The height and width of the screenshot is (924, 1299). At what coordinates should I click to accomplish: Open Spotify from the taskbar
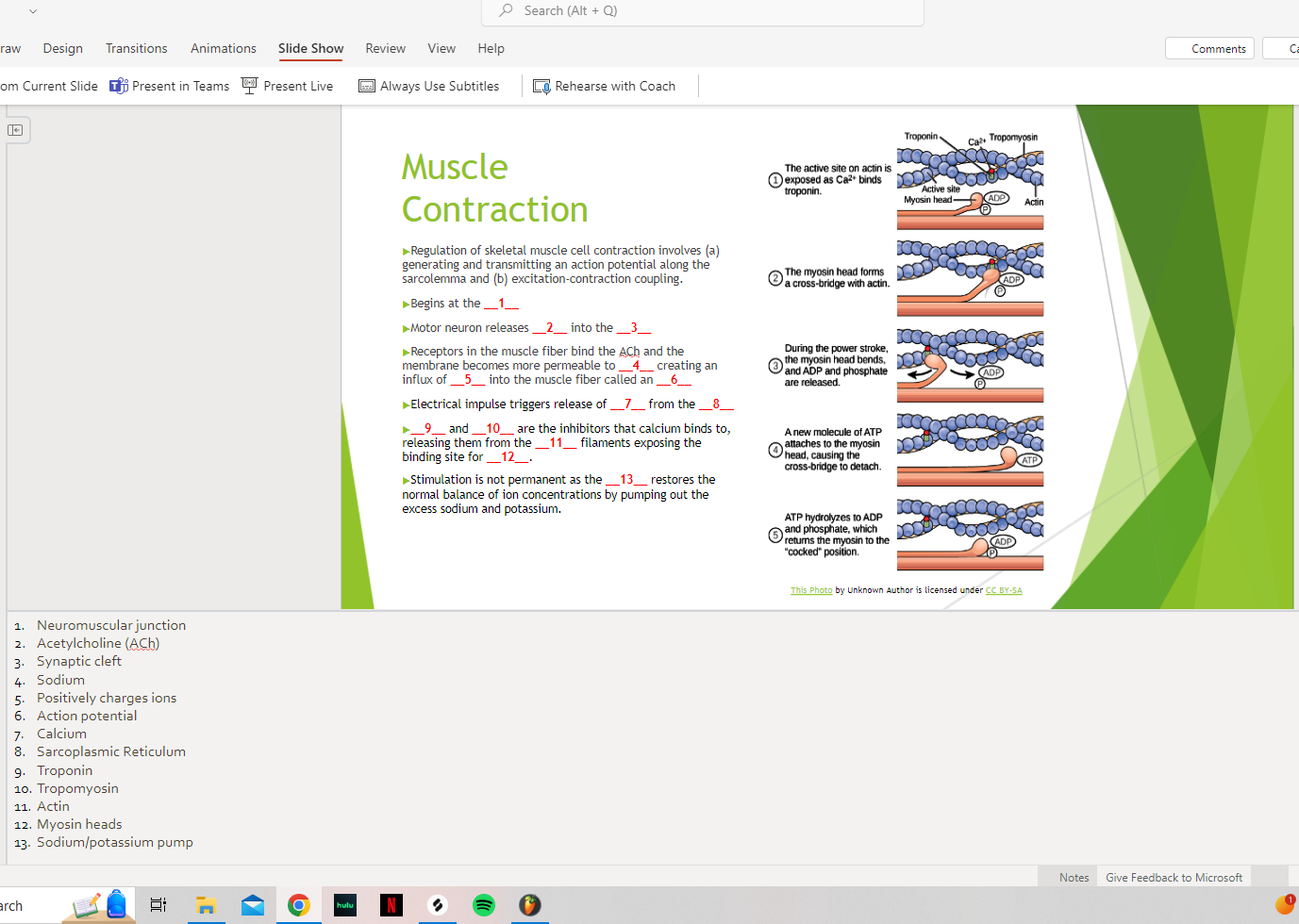[x=484, y=905]
